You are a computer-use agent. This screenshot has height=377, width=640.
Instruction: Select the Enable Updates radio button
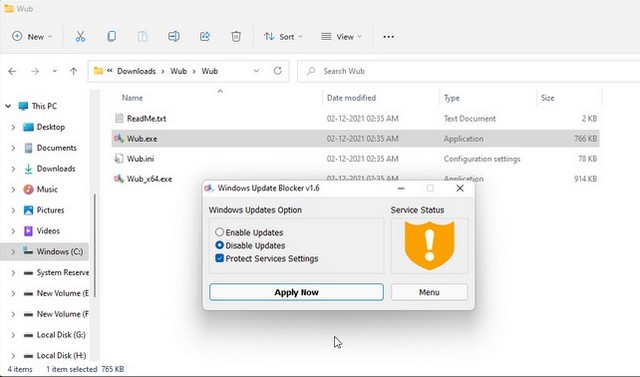coord(220,232)
